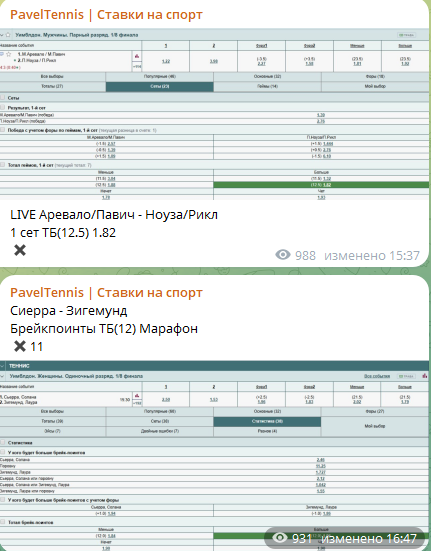Toggle У кого будет больше брейк-поинтов checkbox
431x551 pixels.
(x=2, y=453)
